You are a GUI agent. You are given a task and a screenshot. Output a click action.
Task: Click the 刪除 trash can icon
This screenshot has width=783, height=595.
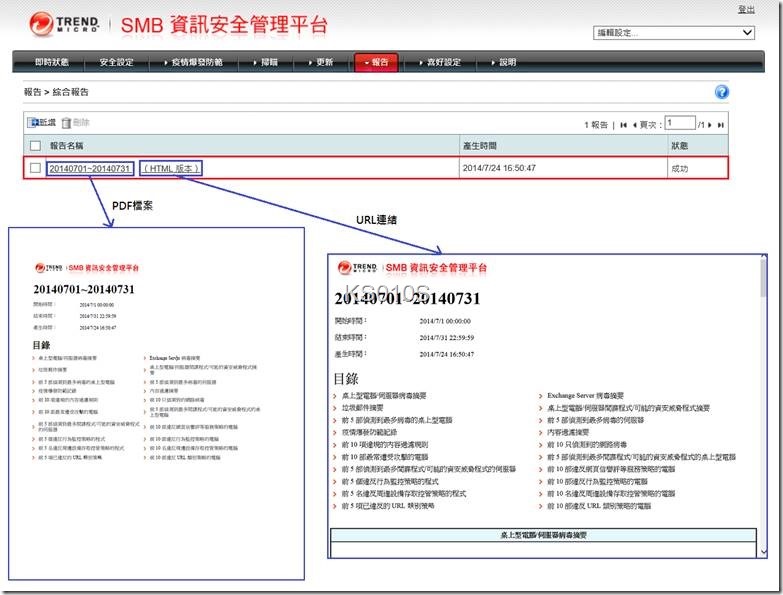[66, 123]
